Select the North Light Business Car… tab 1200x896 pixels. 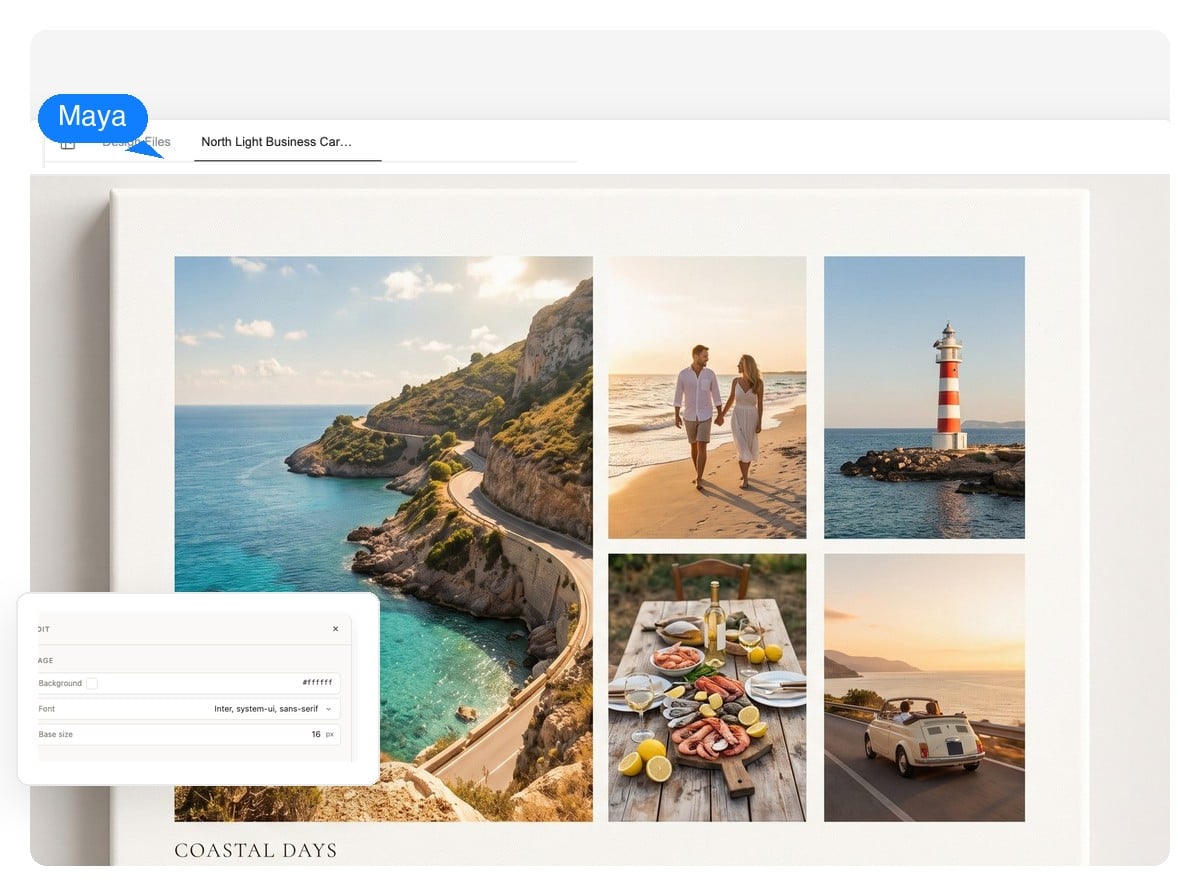287,142
